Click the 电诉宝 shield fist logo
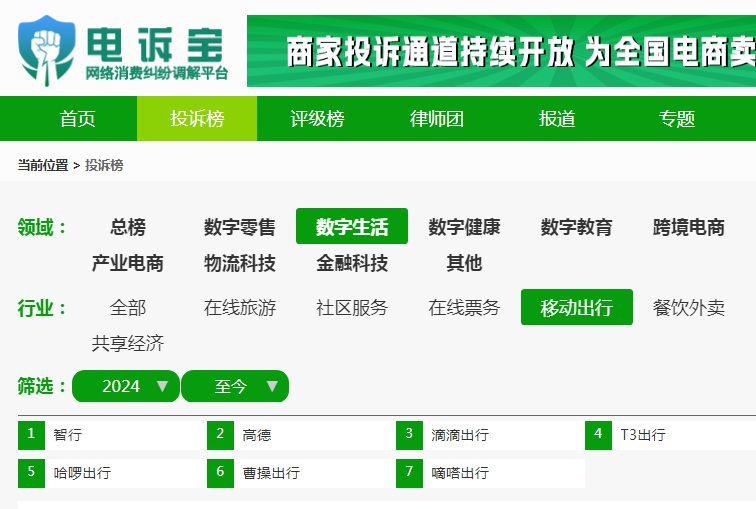 (47, 51)
